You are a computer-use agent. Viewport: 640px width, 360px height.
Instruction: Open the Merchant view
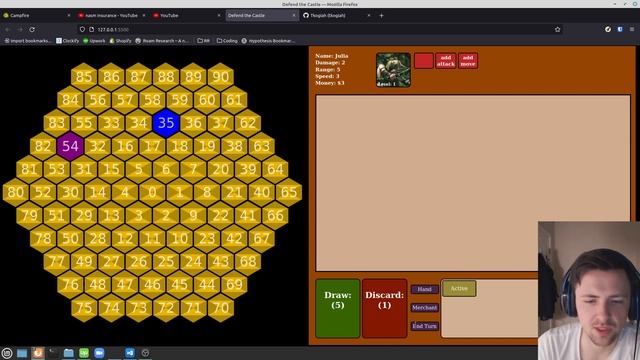click(x=424, y=307)
